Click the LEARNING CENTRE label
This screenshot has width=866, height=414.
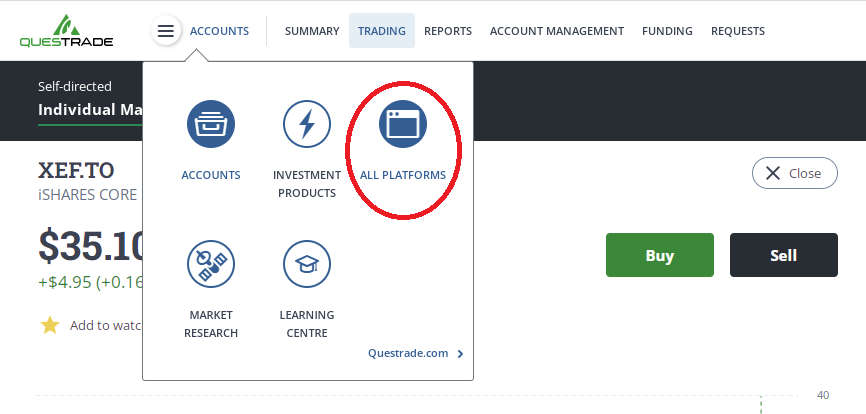307,324
